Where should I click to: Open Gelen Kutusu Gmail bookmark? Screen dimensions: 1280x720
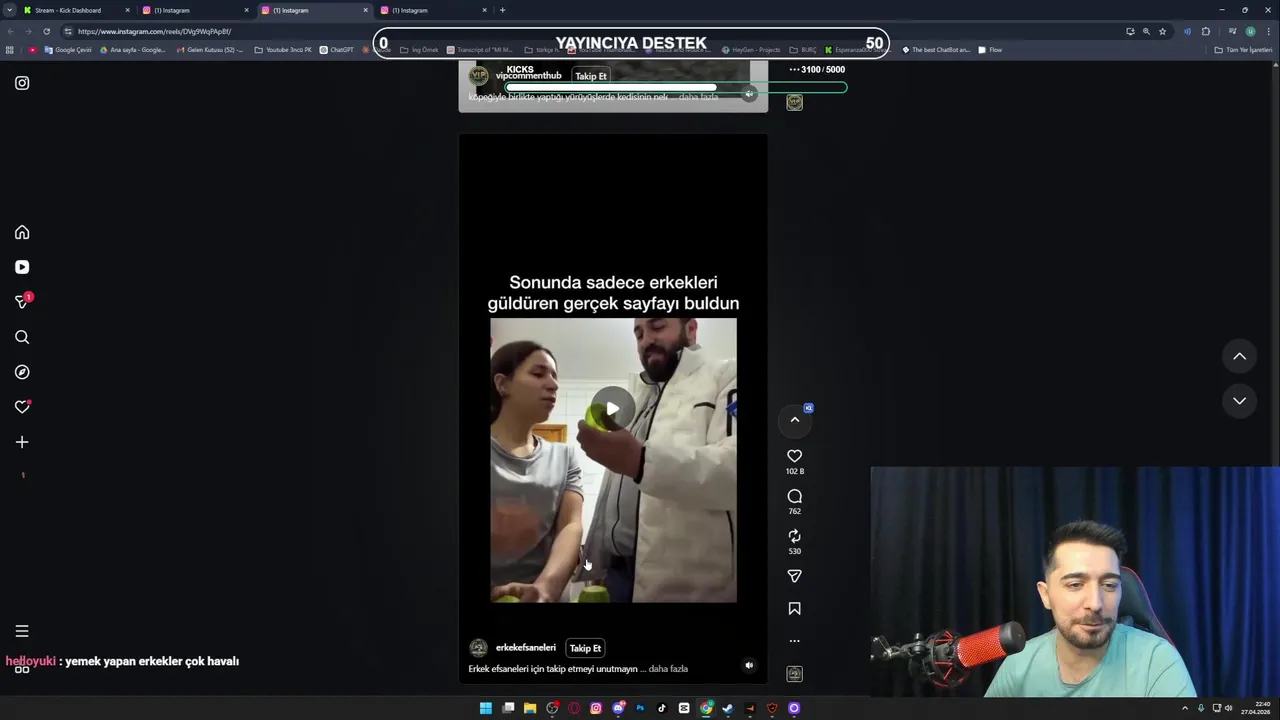[x=209, y=50]
